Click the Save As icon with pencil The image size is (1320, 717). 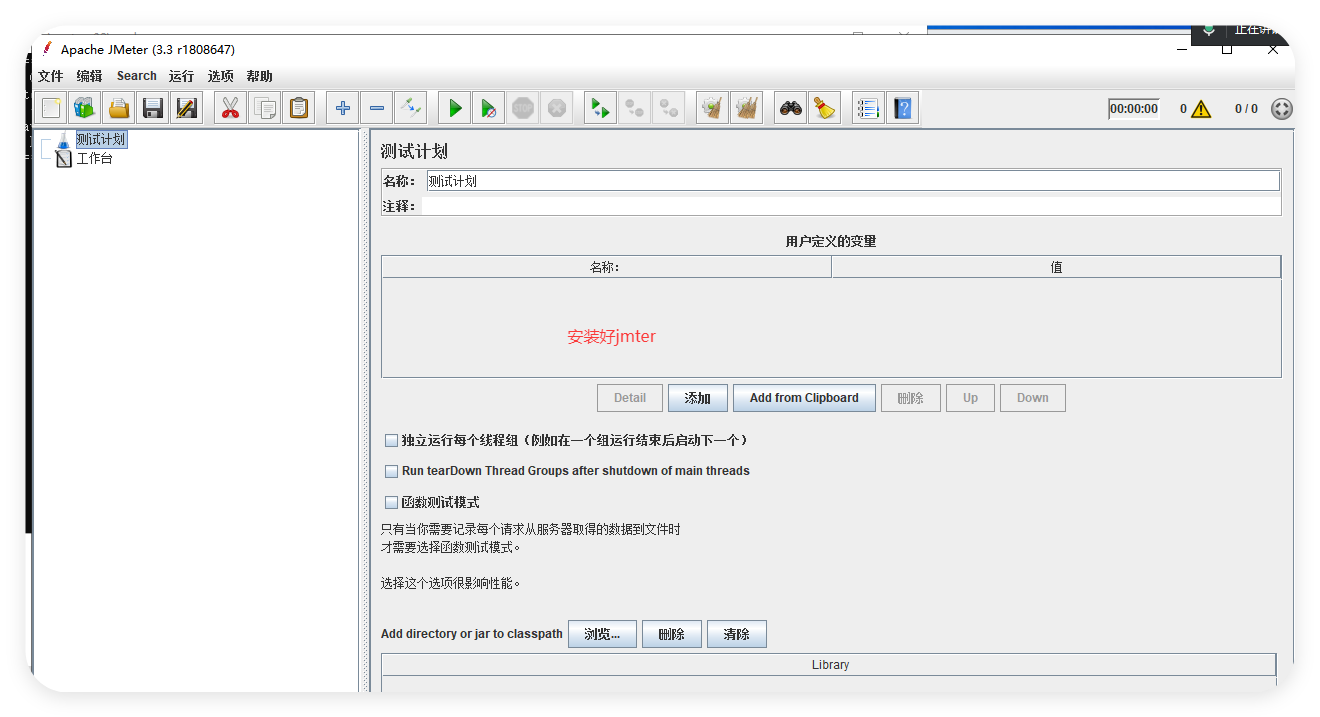tap(186, 108)
